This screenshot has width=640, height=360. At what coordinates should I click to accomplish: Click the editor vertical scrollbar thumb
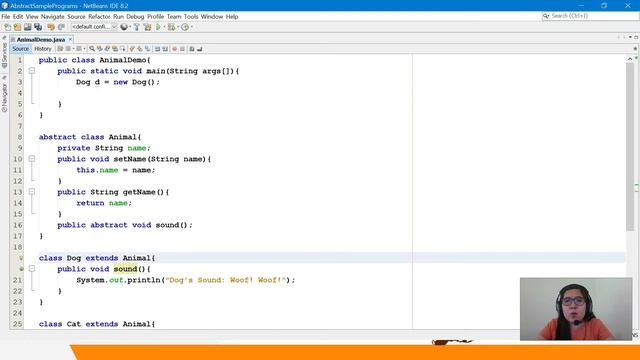point(630,147)
